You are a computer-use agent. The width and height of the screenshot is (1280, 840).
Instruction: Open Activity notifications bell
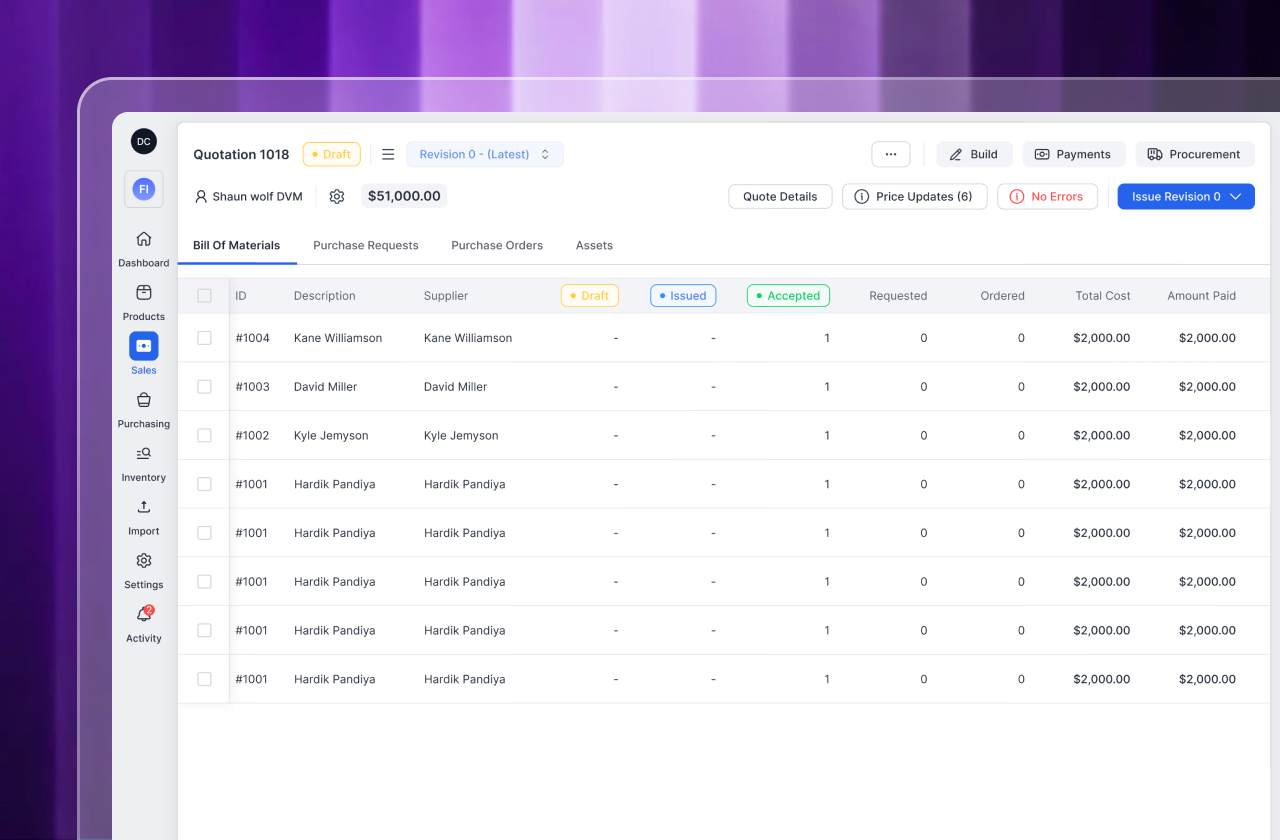(144, 615)
